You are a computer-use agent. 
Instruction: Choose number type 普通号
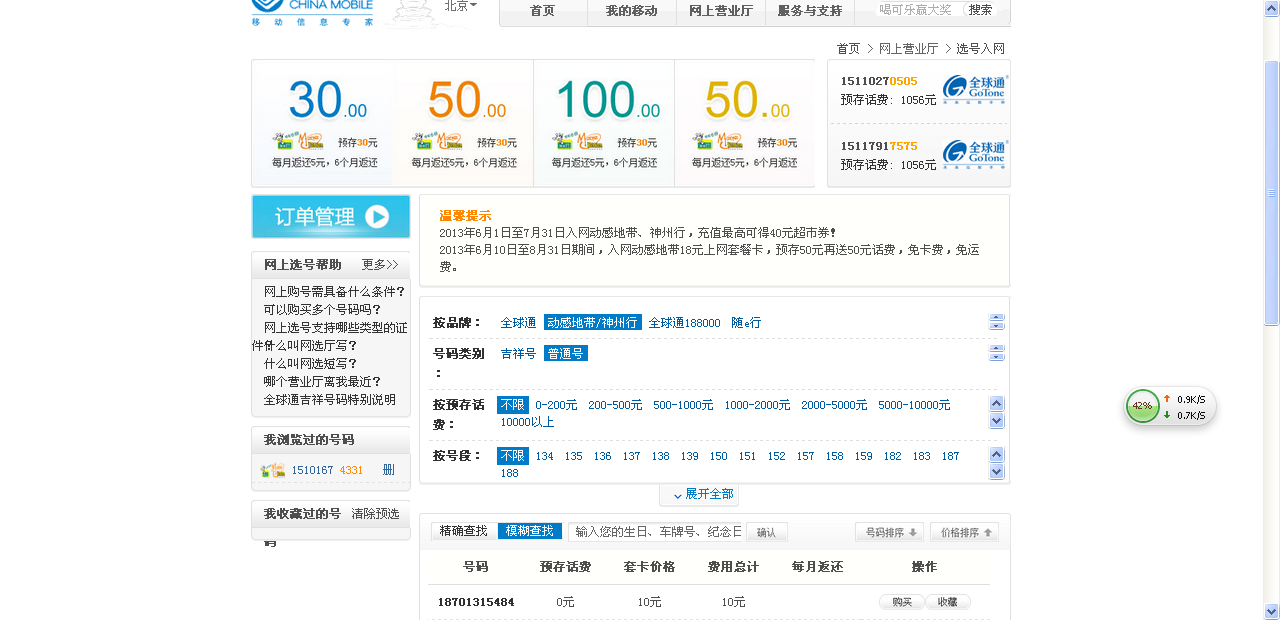click(x=566, y=354)
